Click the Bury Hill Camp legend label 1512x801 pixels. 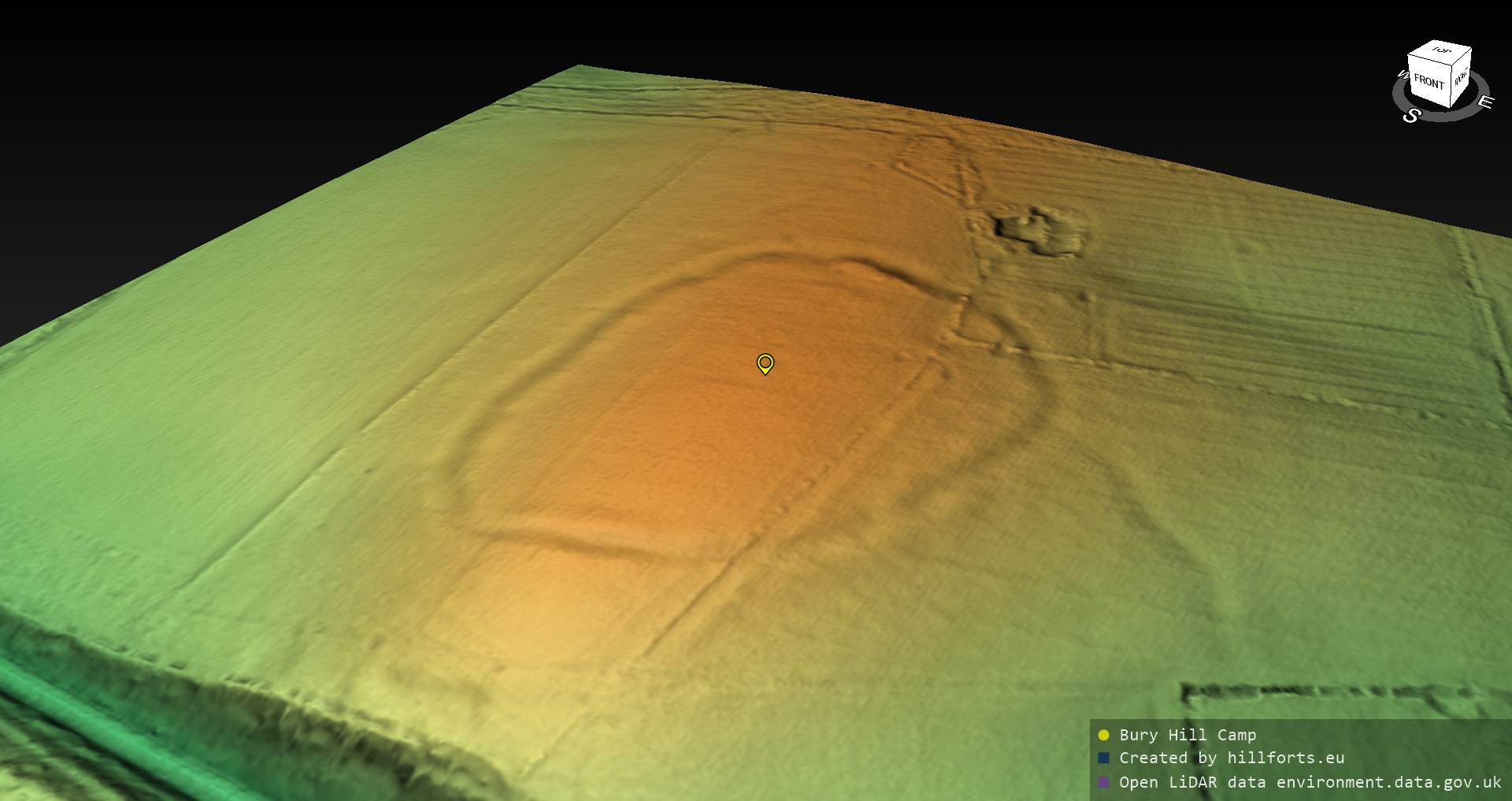[1188, 735]
